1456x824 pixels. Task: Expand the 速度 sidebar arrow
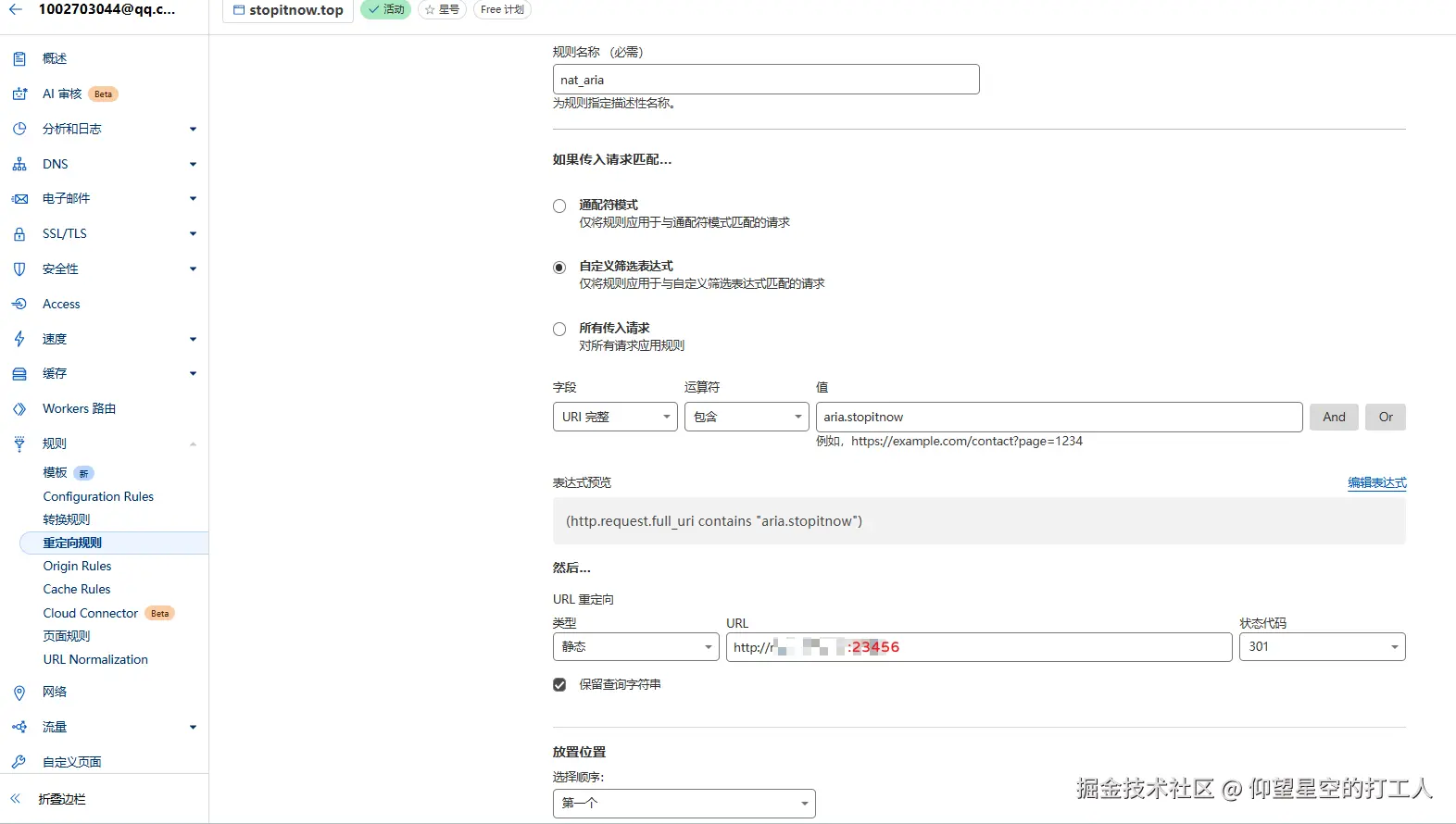[x=193, y=339]
